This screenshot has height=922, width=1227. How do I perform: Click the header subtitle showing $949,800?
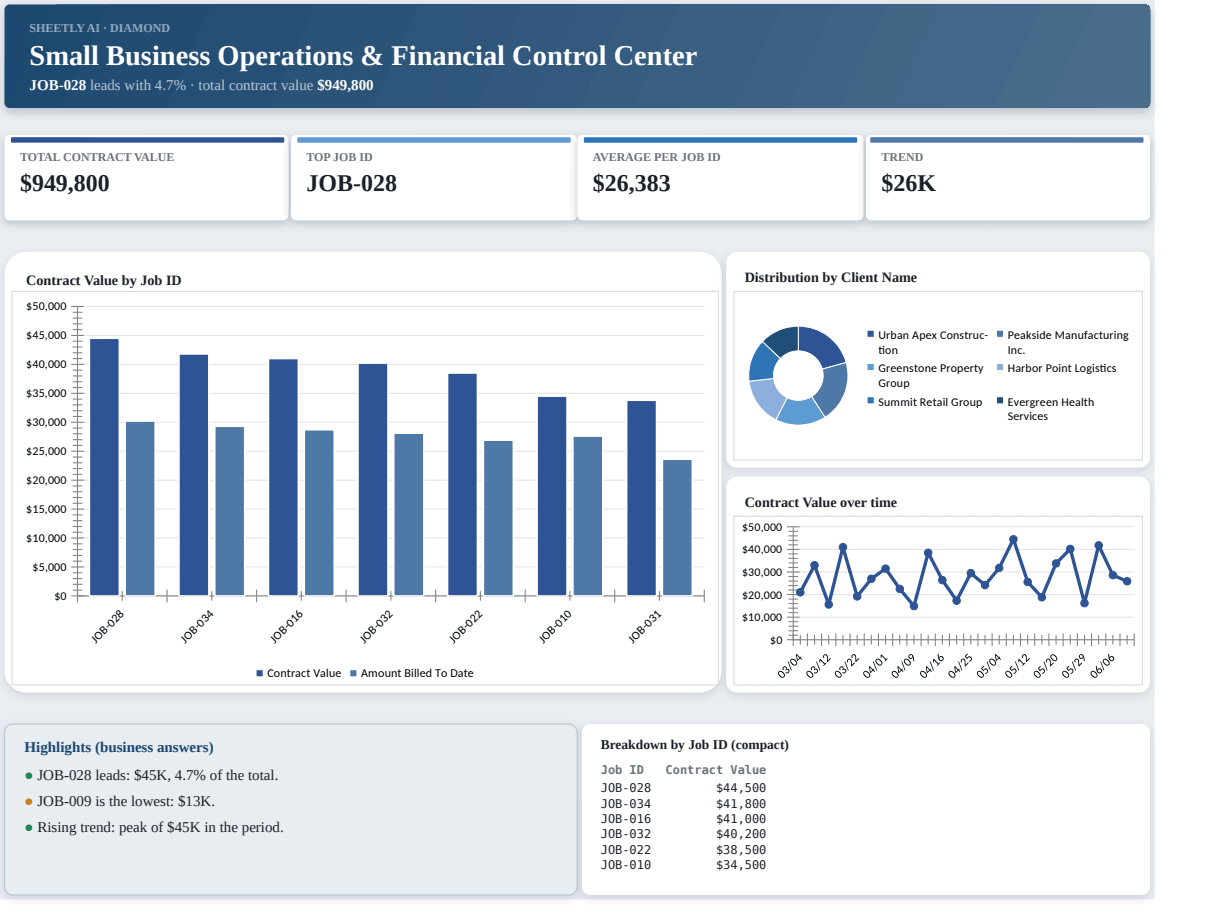click(201, 85)
